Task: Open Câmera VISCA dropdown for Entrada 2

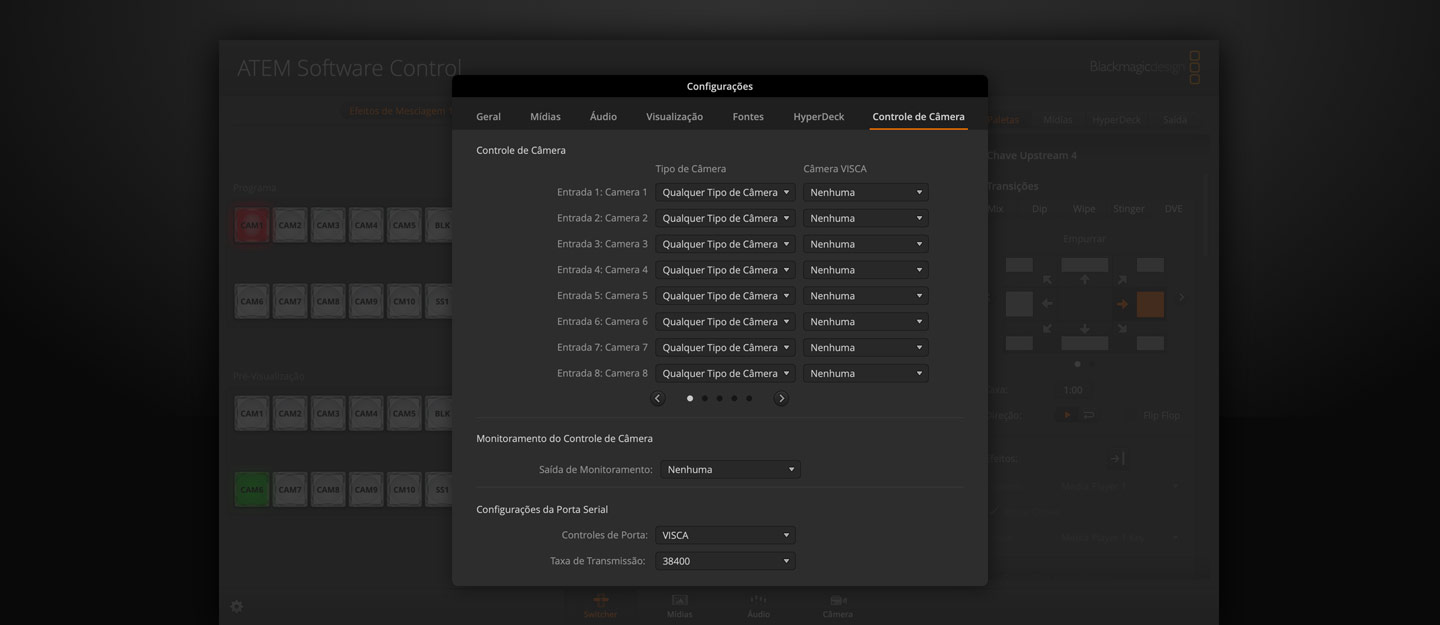Action: point(866,218)
